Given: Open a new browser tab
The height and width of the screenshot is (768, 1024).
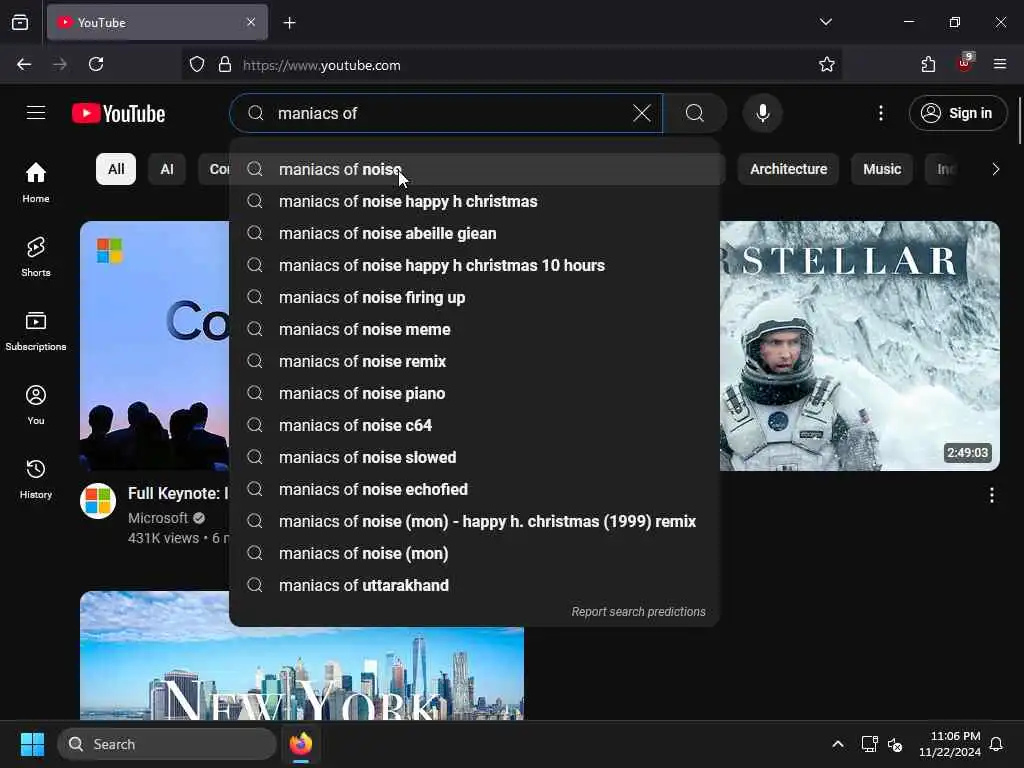Looking at the screenshot, I should (x=289, y=23).
